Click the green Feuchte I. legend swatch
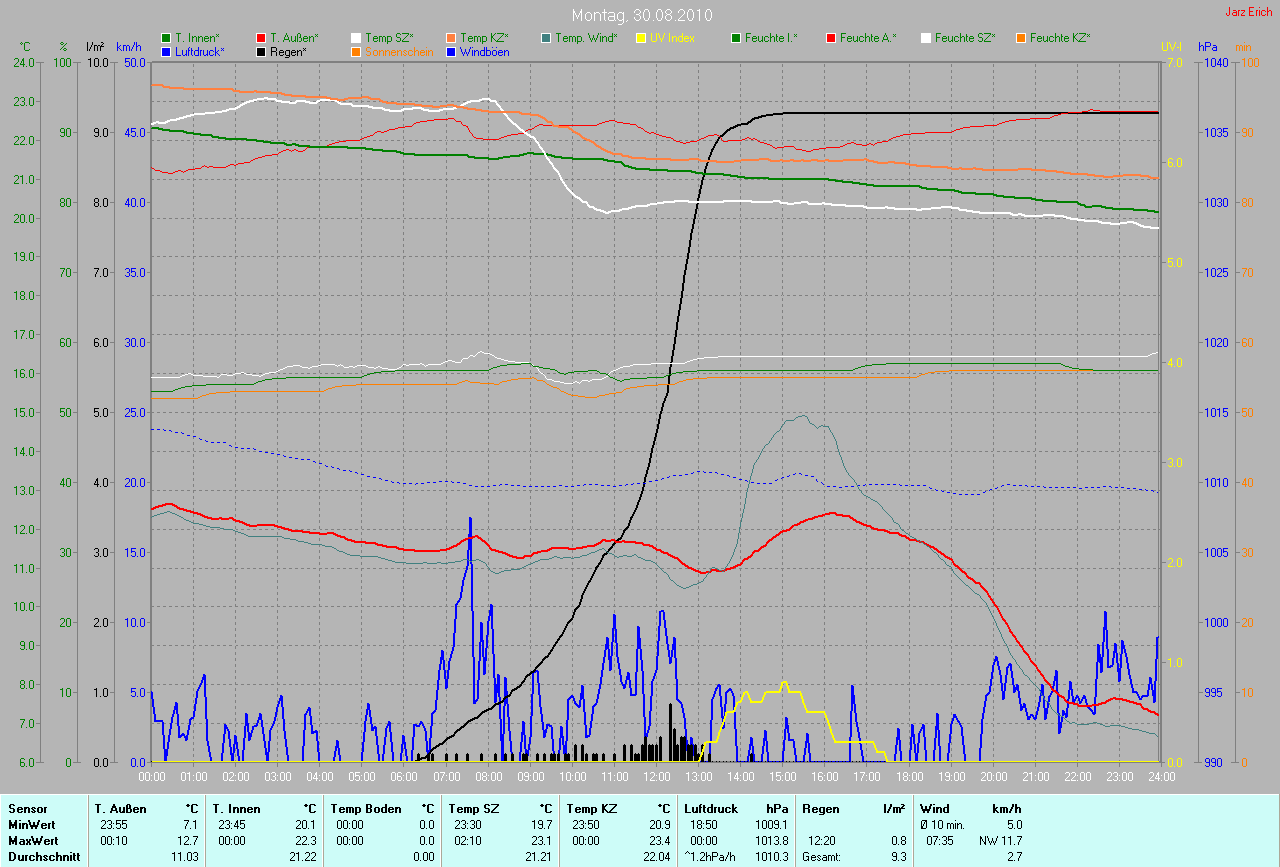The height and width of the screenshot is (867, 1280). [x=737, y=38]
